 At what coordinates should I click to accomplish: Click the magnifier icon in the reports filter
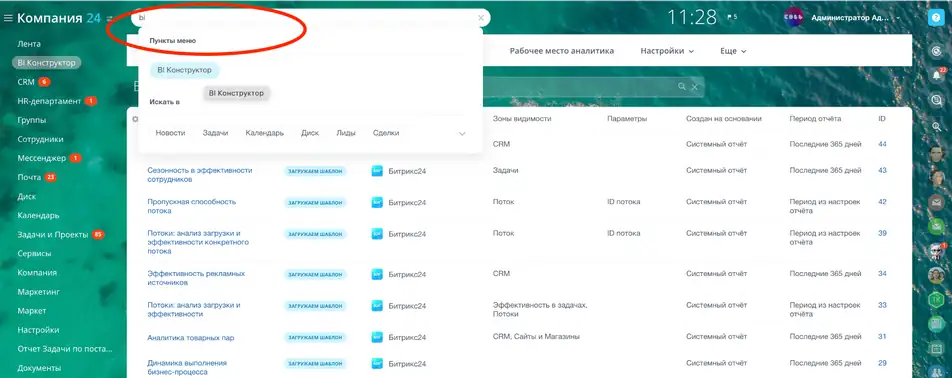click(682, 87)
